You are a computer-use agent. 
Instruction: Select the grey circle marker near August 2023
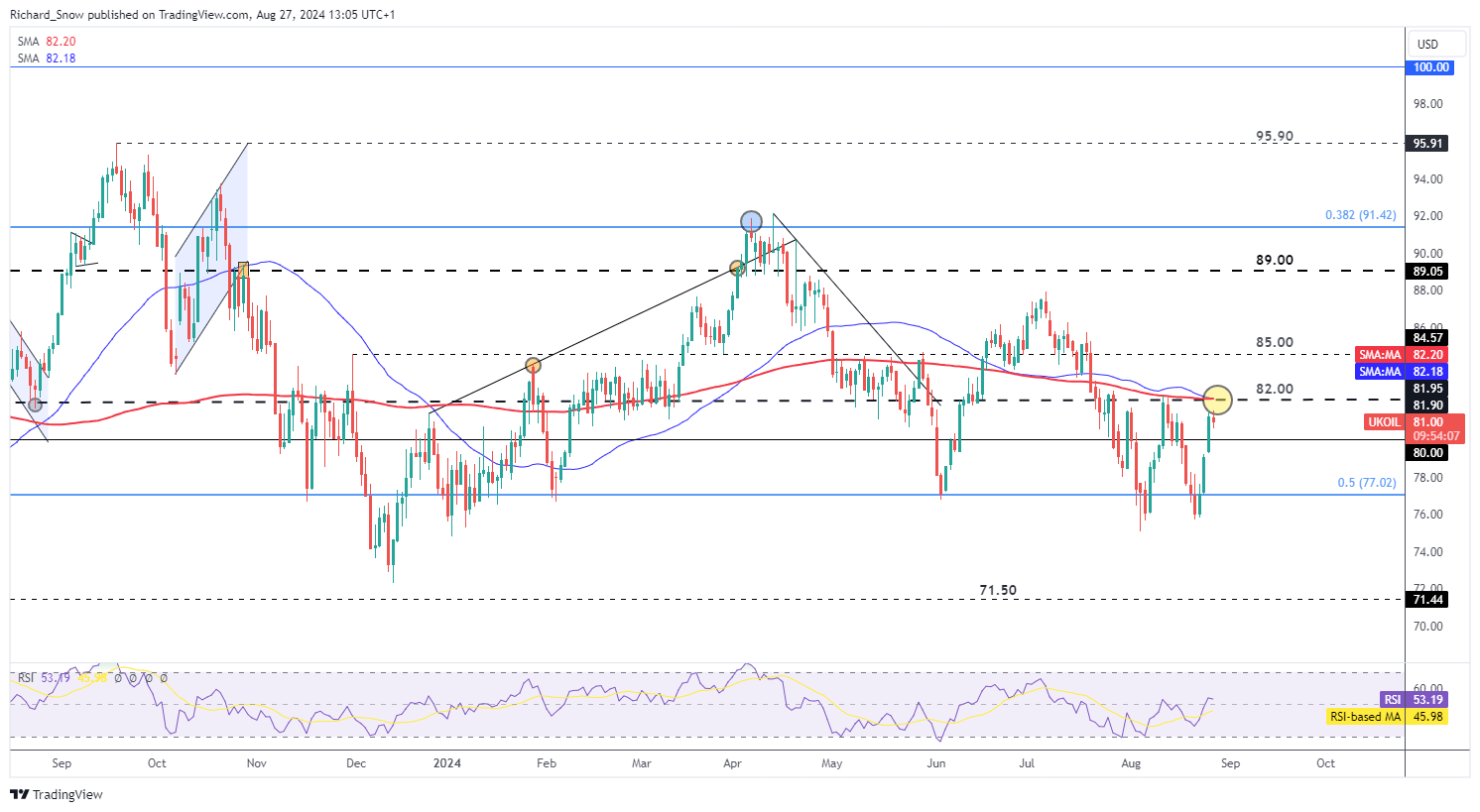coord(36,405)
